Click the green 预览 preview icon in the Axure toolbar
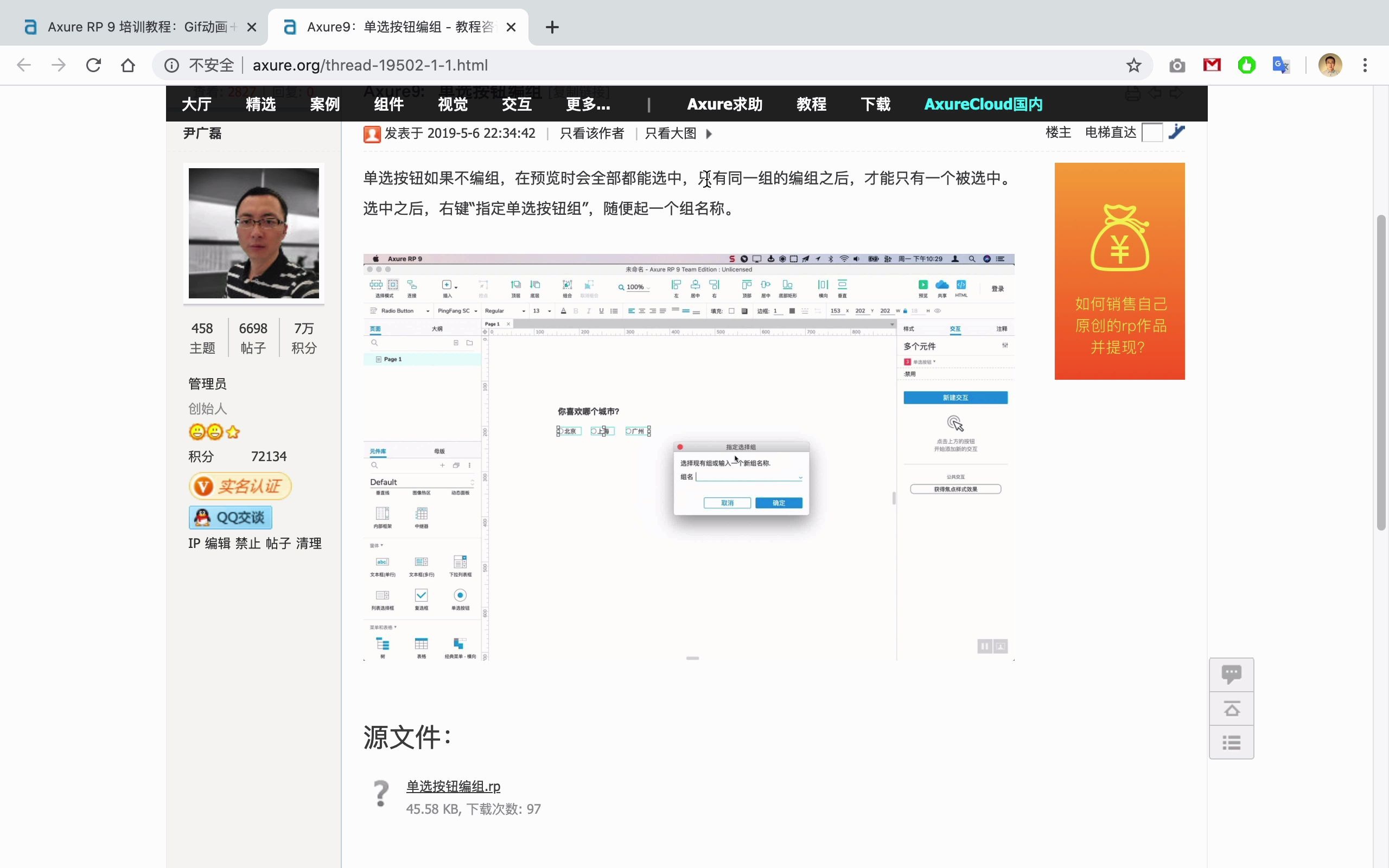The width and height of the screenshot is (1389, 868). click(923, 285)
